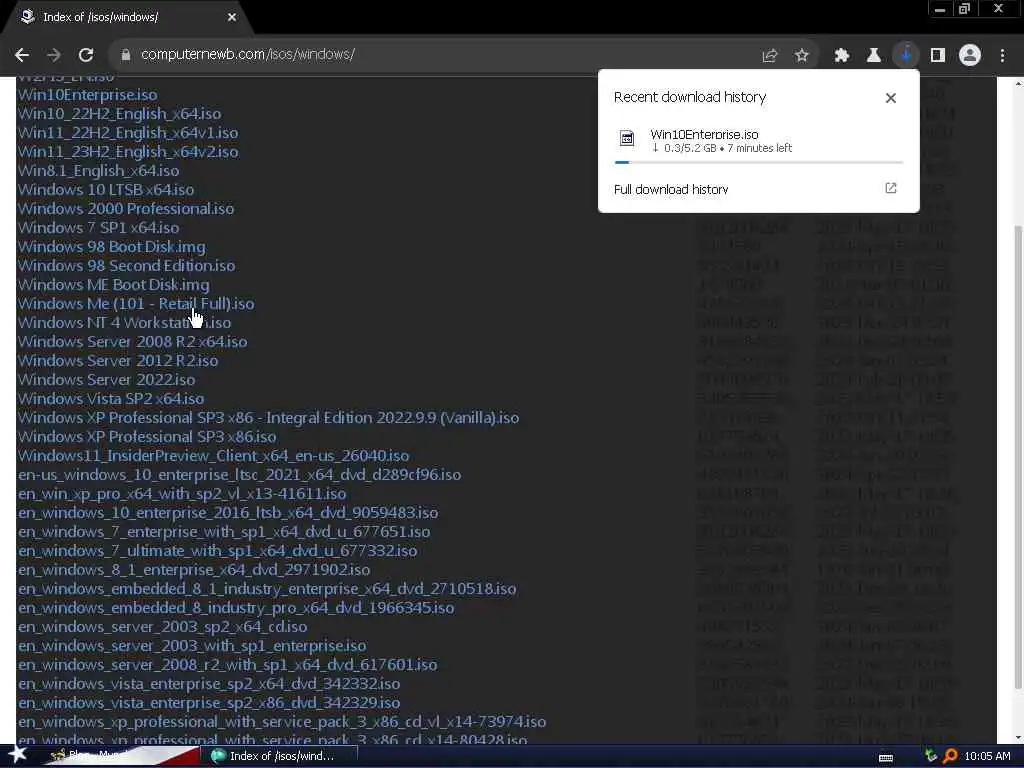Open en_windows_7_ultimate_with_sp1 iso link
The image size is (1024, 768).
[x=217, y=550]
